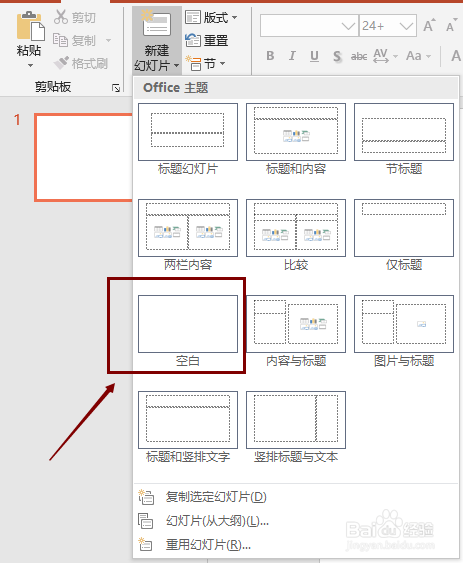The width and height of the screenshot is (463, 563).
Task: Increase font size with large A
Action: pyautogui.click(x=429, y=25)
